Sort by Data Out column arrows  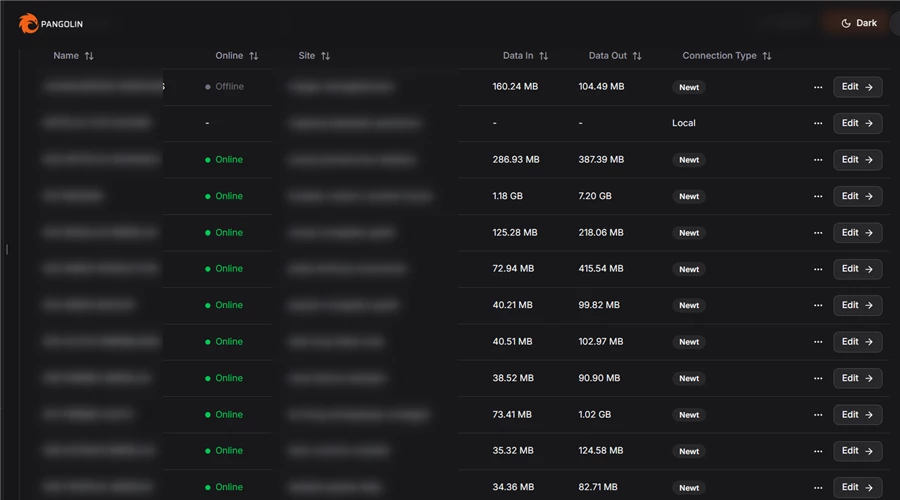point(637,56)
